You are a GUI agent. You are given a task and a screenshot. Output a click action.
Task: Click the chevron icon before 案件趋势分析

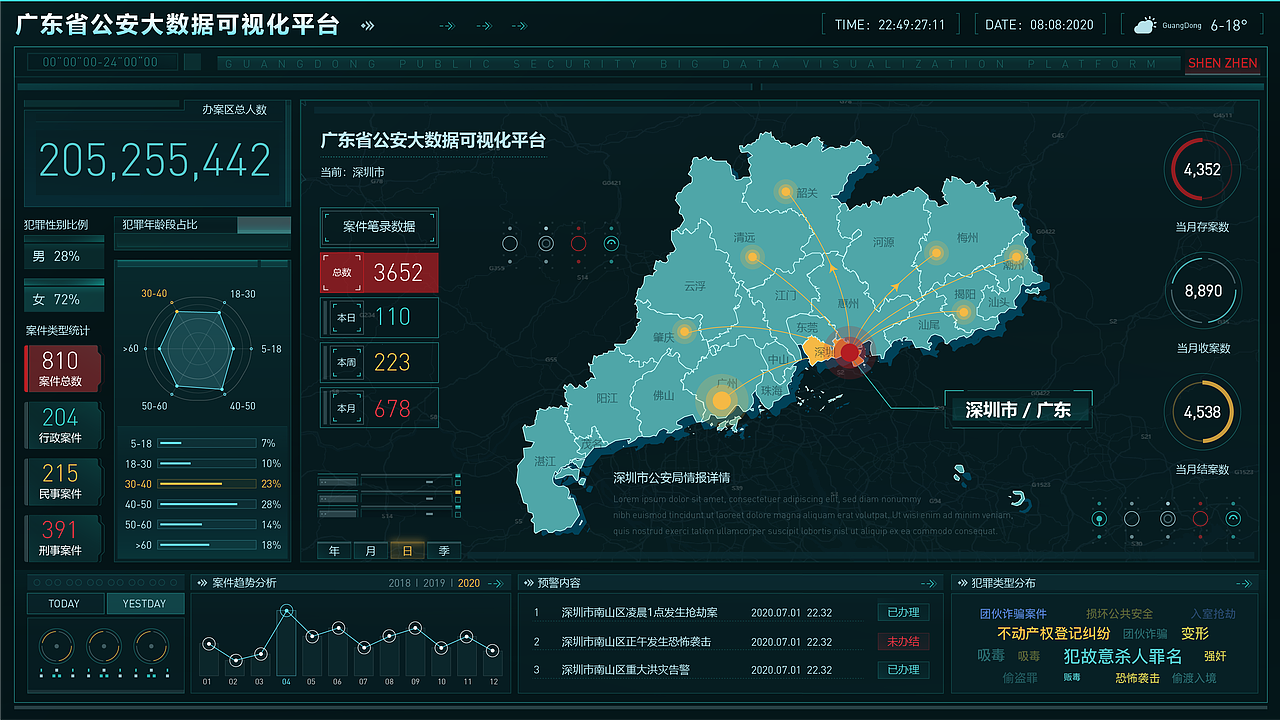[x=203, y=583]
